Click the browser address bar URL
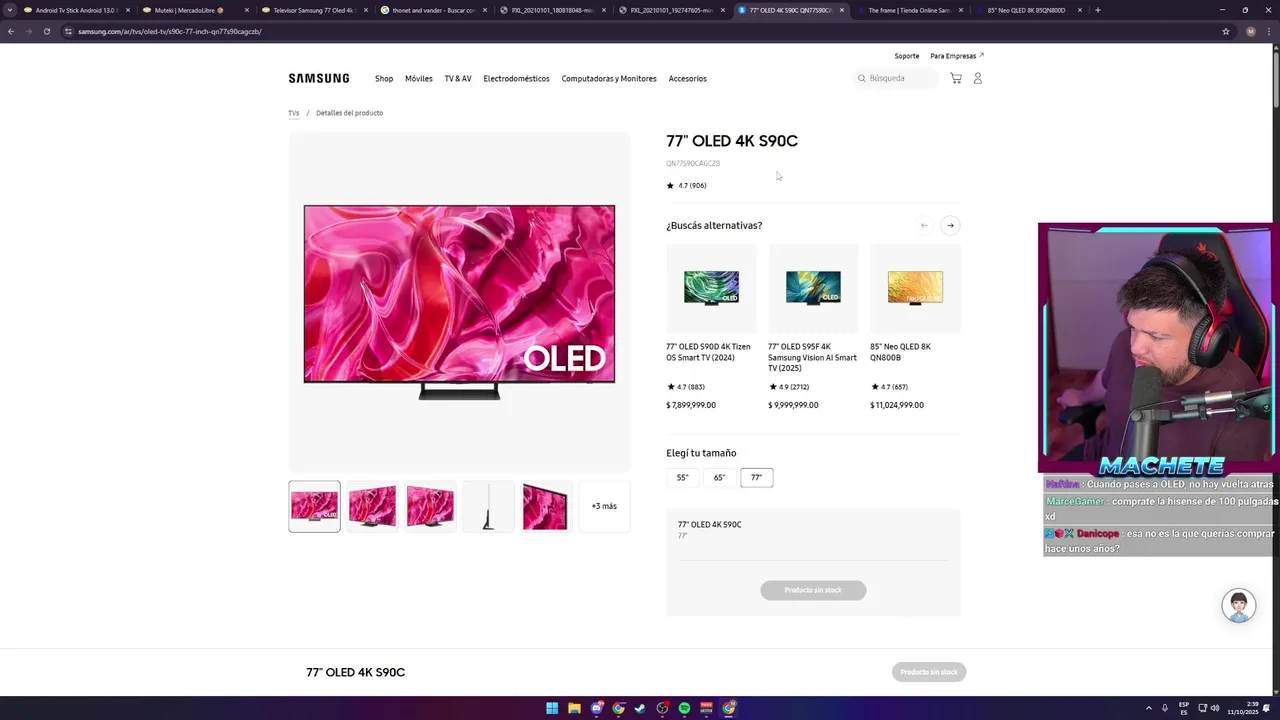 tap(170, 31)
